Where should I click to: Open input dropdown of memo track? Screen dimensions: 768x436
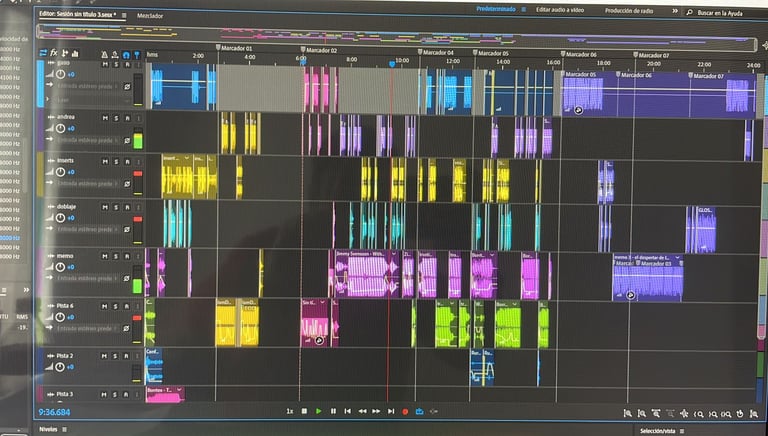coord(86,278)
